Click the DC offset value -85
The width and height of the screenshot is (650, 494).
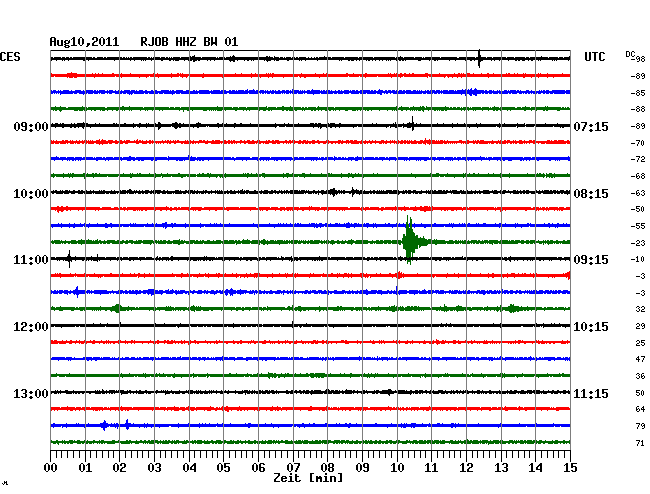point(638,93)
